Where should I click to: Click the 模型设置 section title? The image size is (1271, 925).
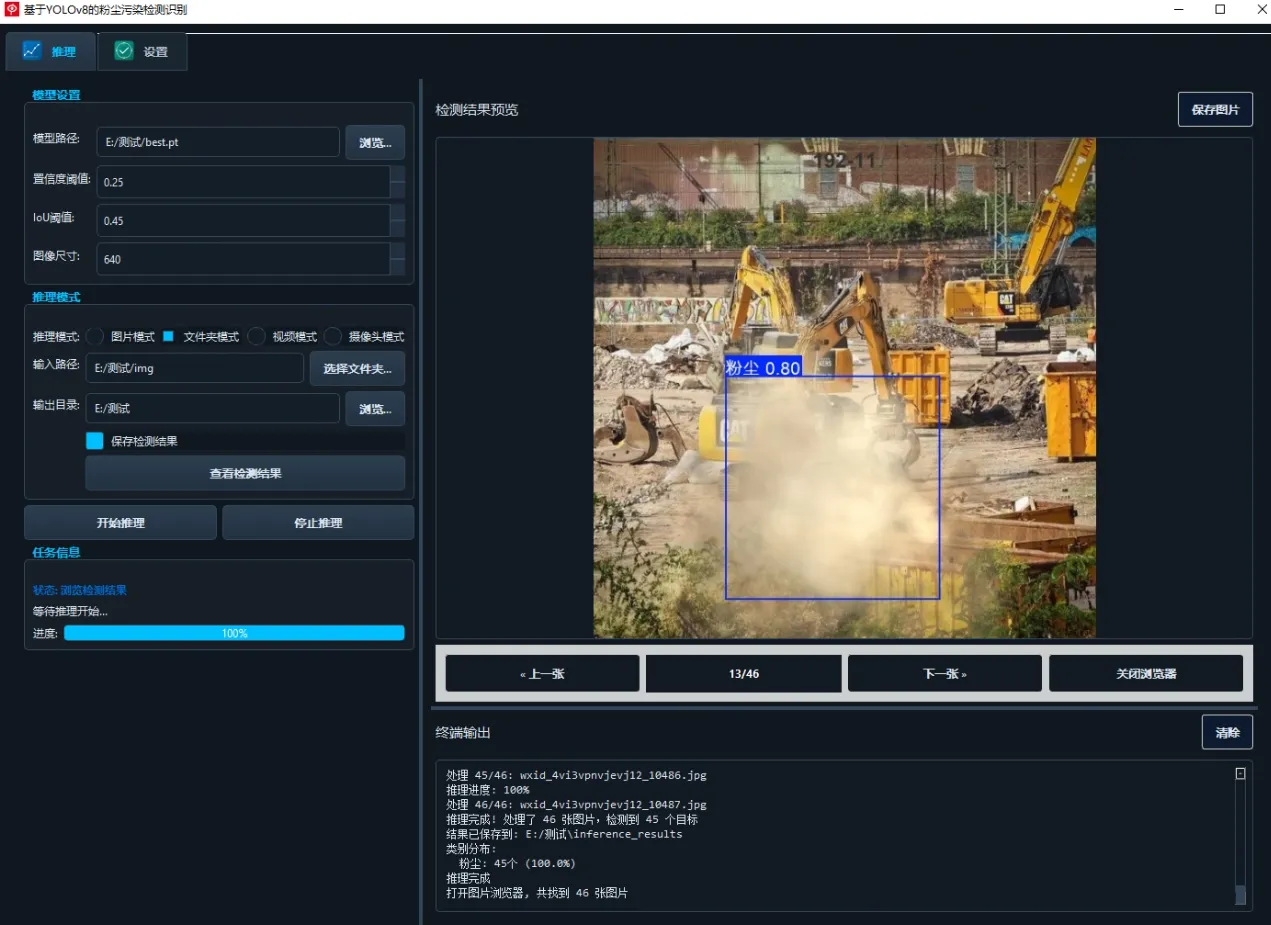tap(56, 95)
